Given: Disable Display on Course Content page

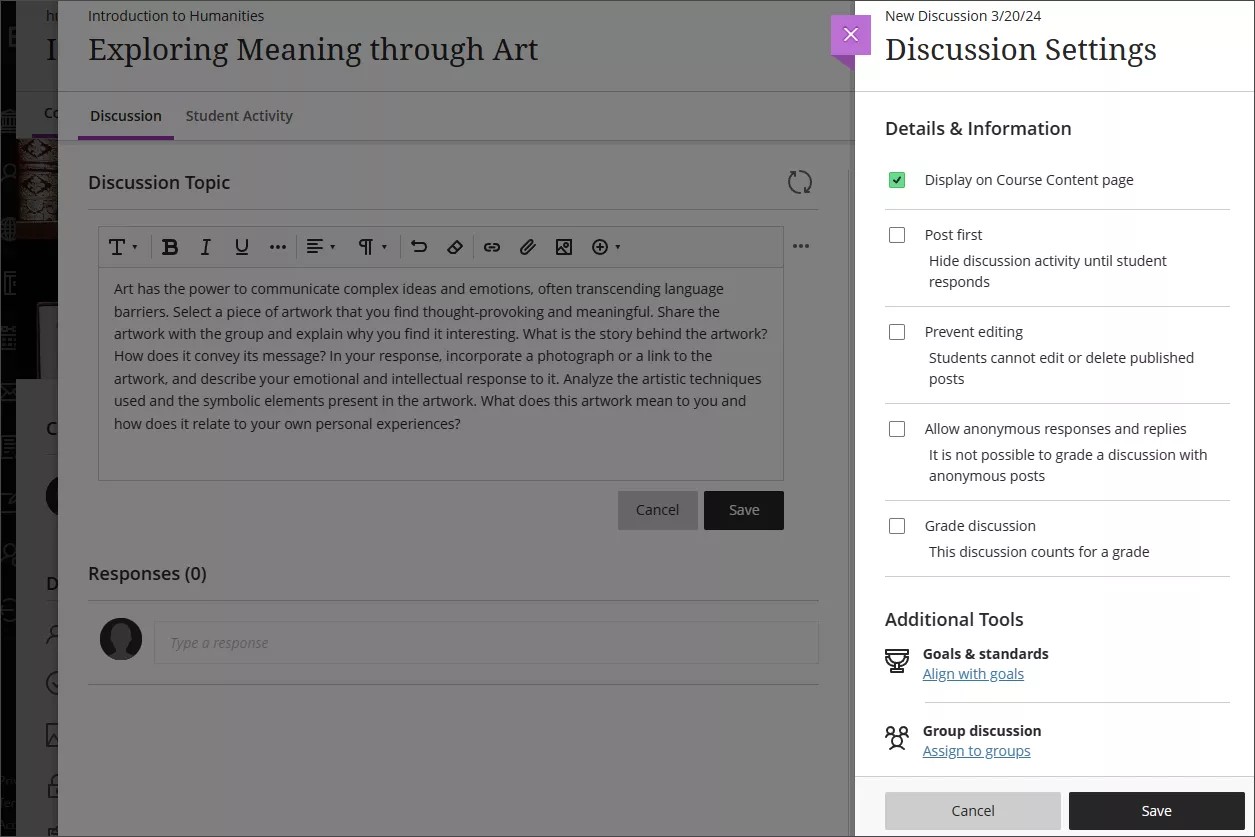Looking at the screenshot, I should point(896,179).
